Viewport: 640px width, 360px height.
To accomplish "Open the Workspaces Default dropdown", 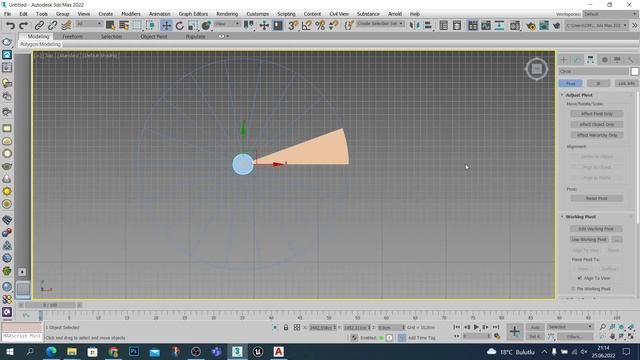I will pyautogui.click(x=610, y=14).
